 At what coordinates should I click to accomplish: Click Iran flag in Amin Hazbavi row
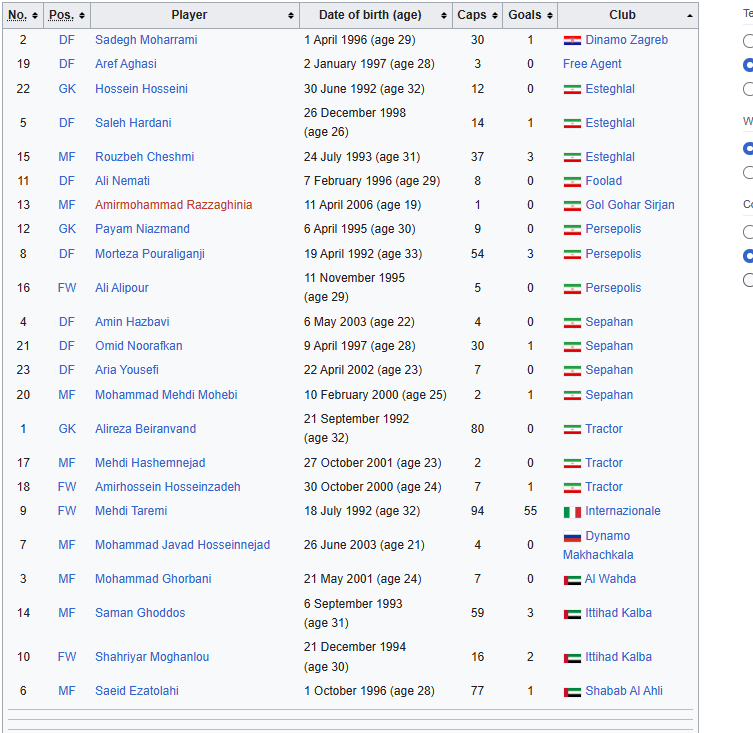[x=572, y=323]
